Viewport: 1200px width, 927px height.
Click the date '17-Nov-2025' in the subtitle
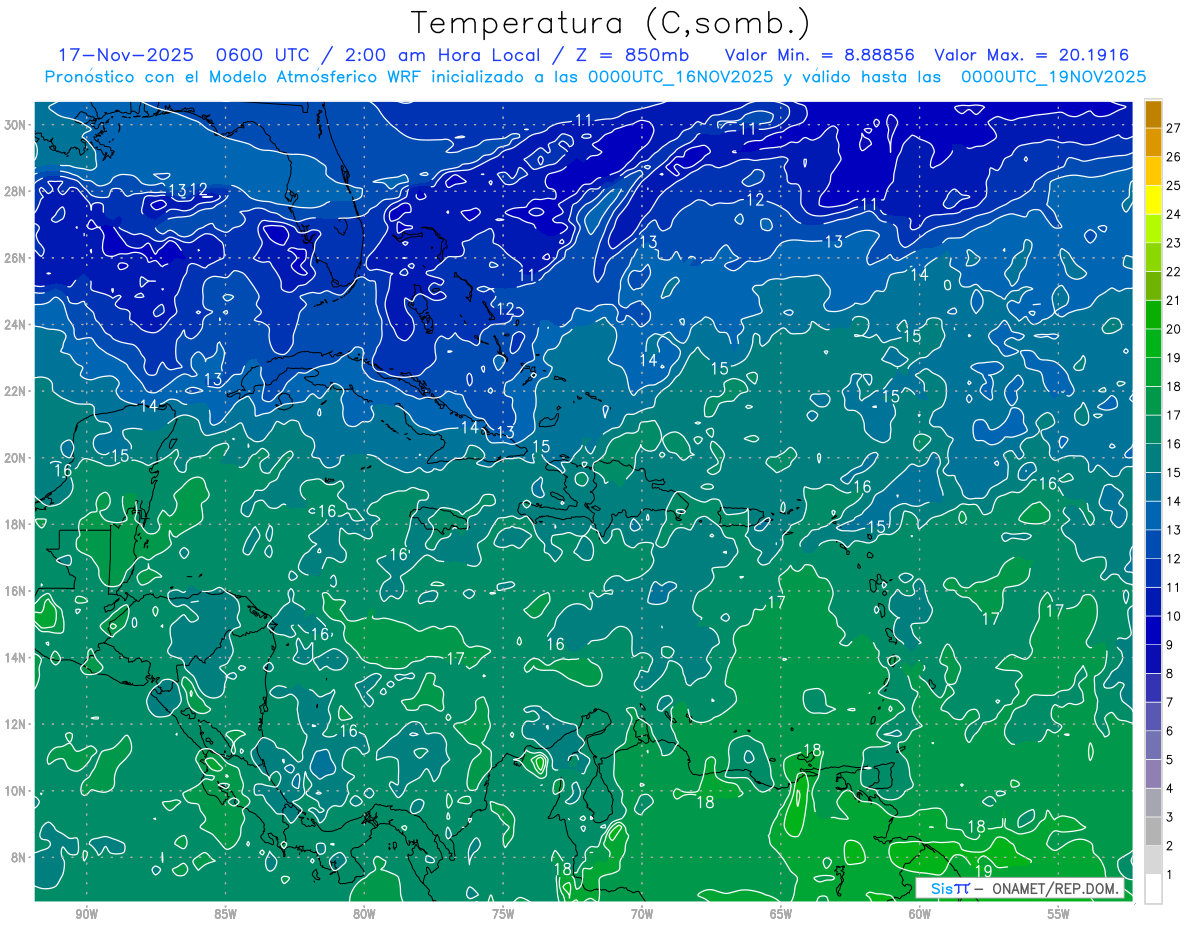tap(126, 55)
